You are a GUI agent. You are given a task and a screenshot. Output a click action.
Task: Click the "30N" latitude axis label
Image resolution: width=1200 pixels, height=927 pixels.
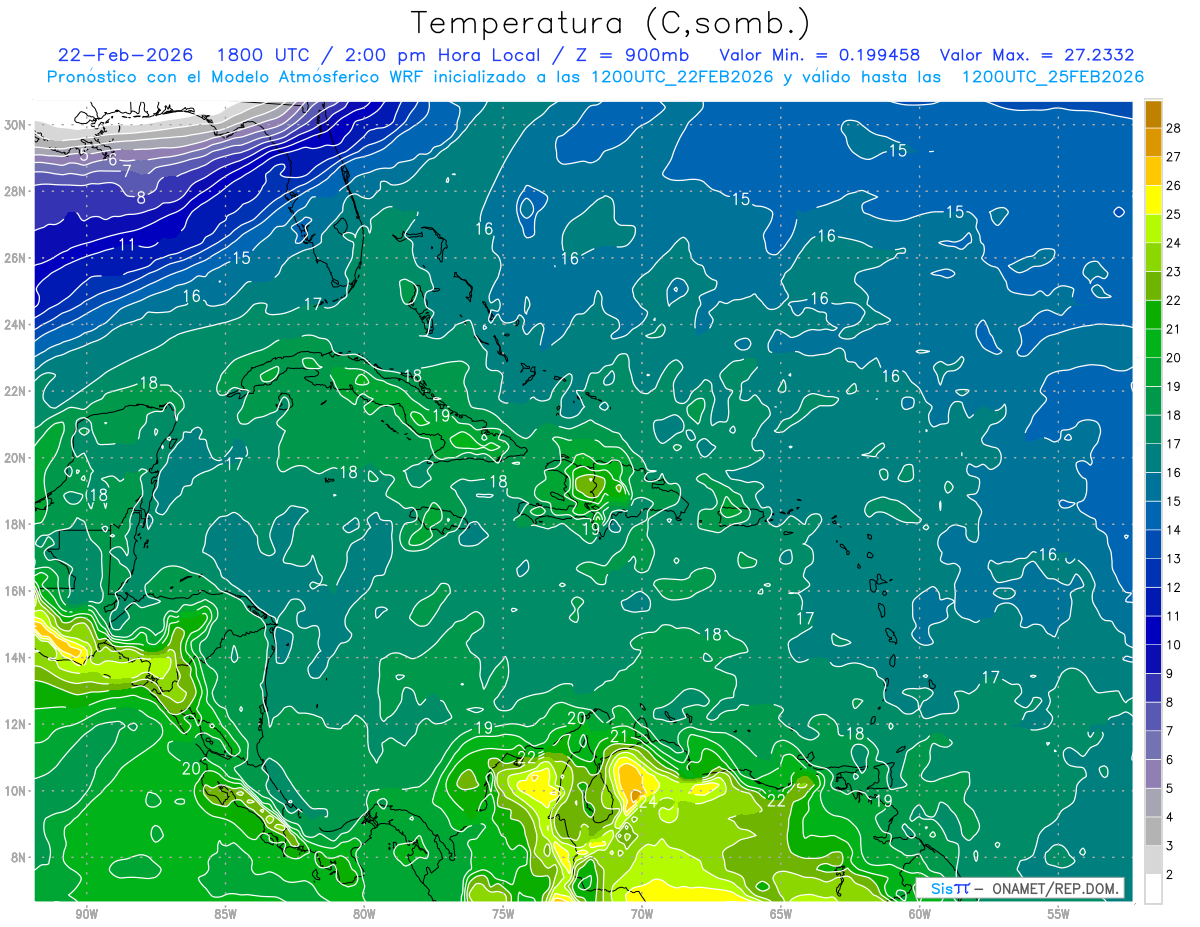[x=17, y=125]
